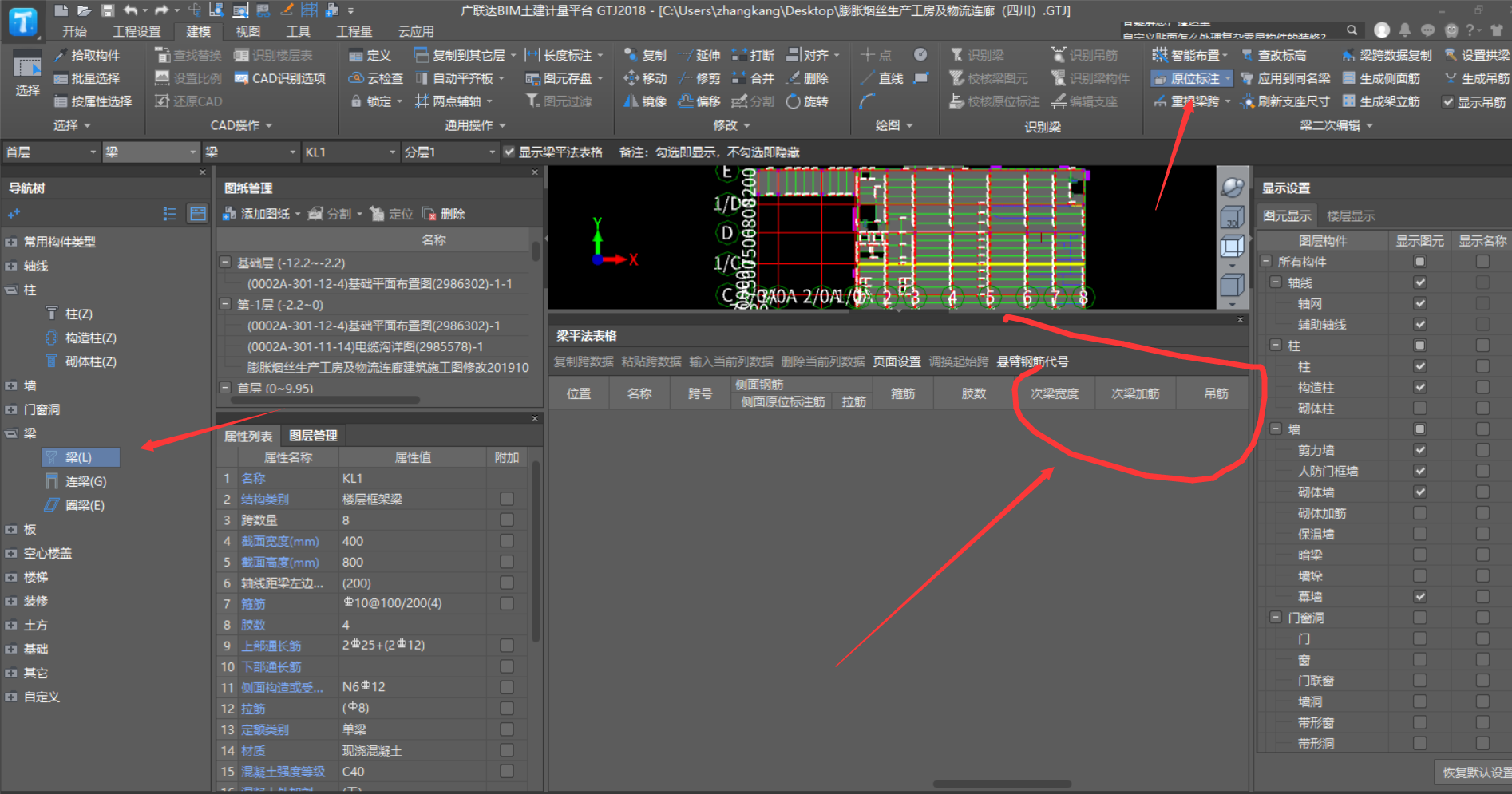Open 原位标注 dropdown in ribbon
The image size is (1512, 794).
tap(1228, 78)
